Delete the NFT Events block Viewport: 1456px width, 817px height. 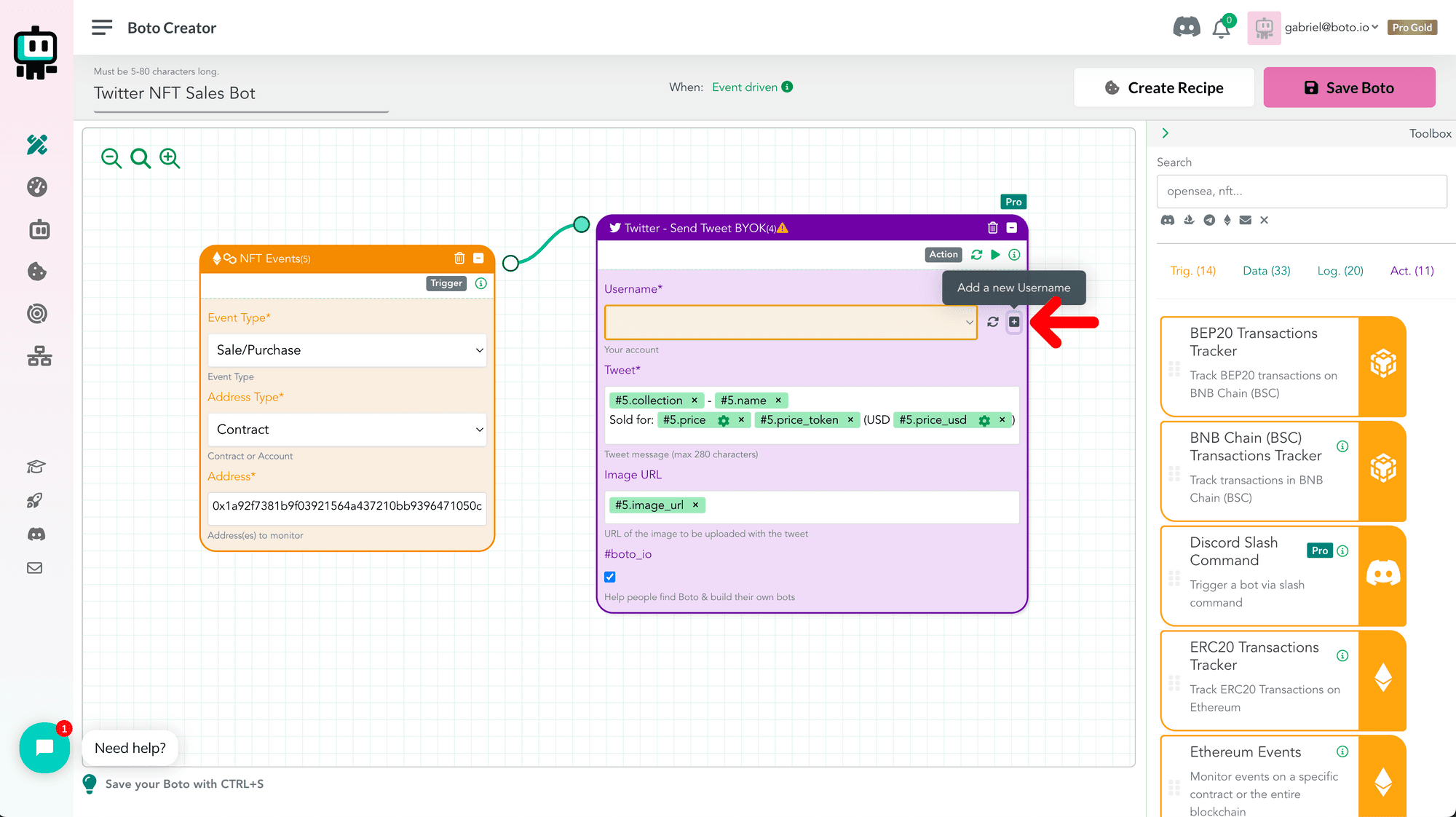click(459, 258)
